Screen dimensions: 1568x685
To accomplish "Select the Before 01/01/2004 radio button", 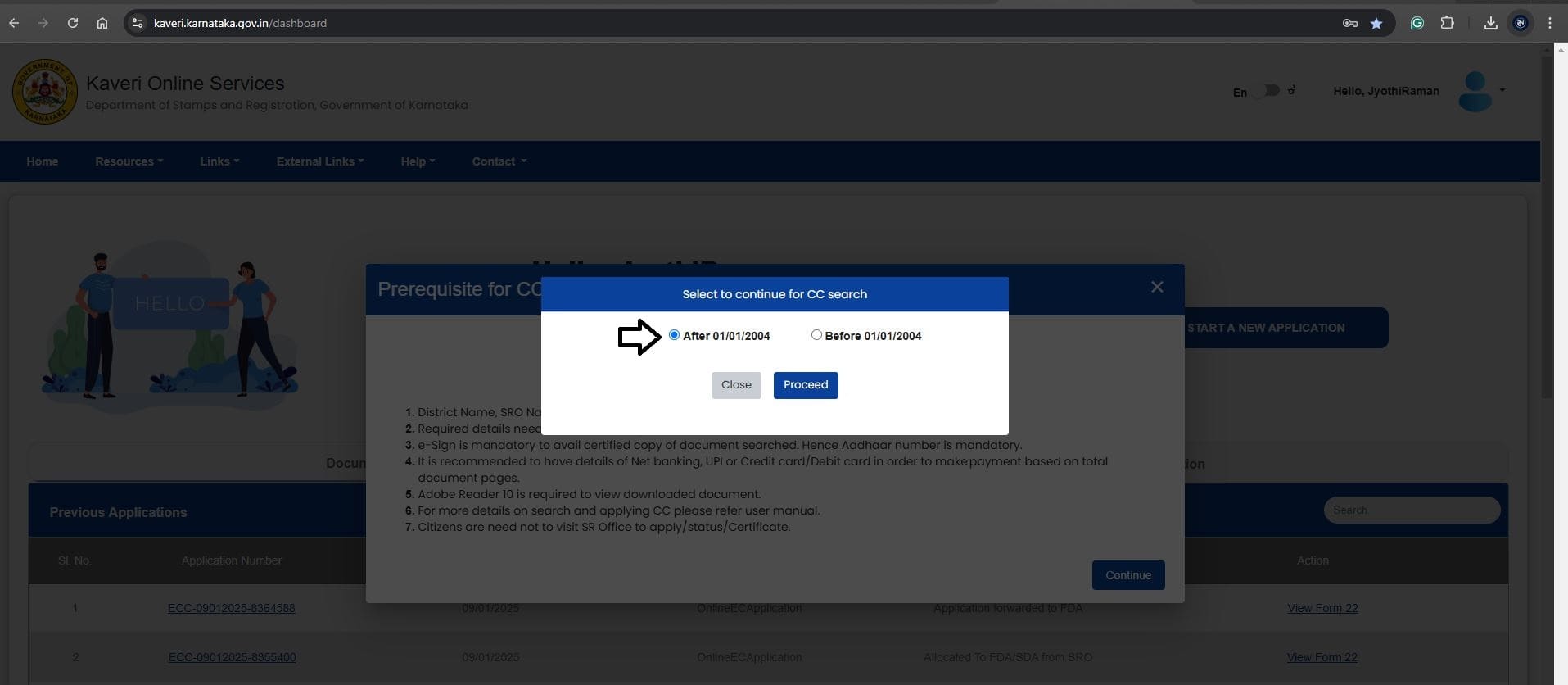I will (x=816, y=335).
